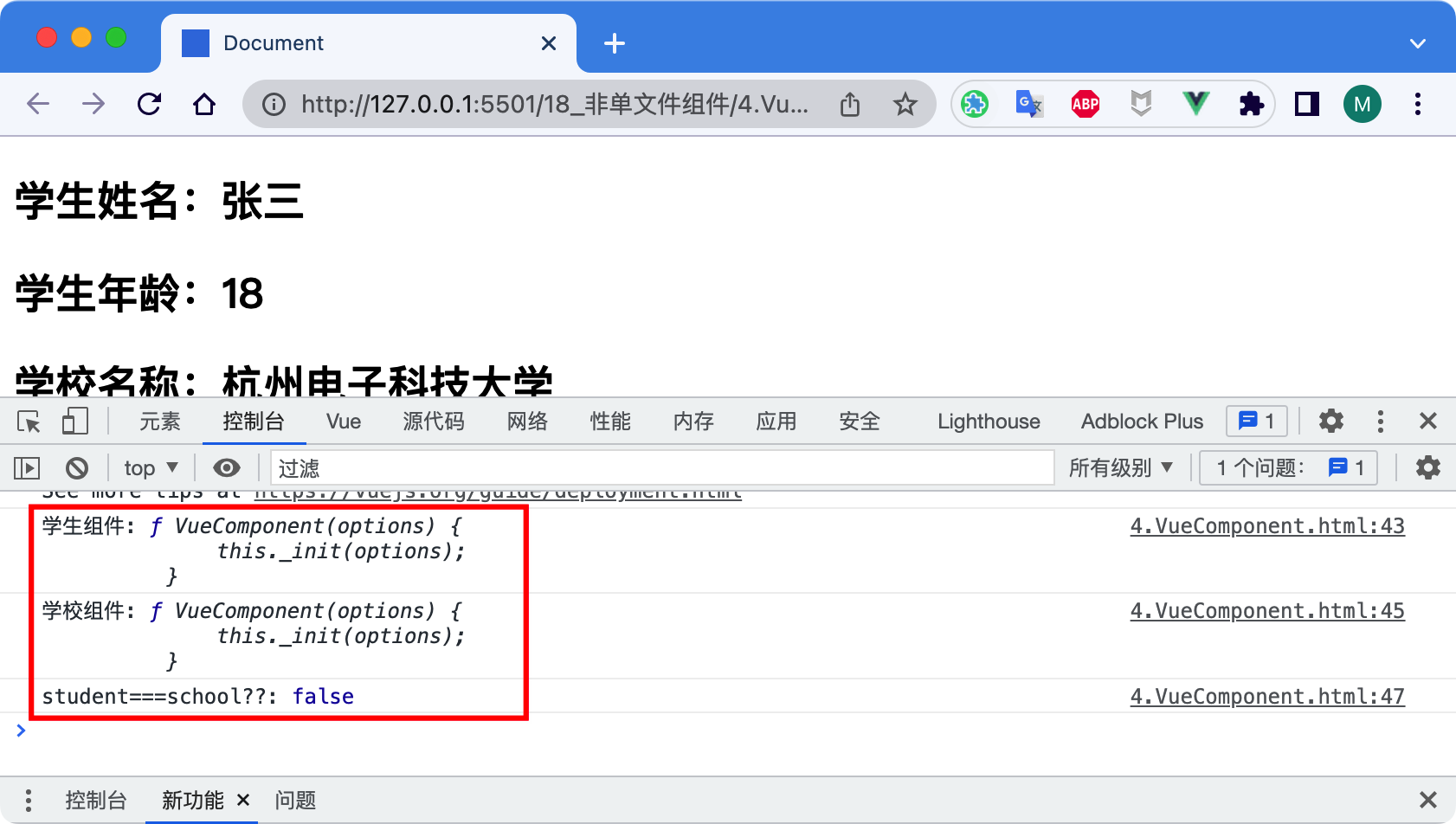The height and width of the screenshot is (824, 1456).
Task: Activate the inspect element picker
Action: [x=29, y=422]
